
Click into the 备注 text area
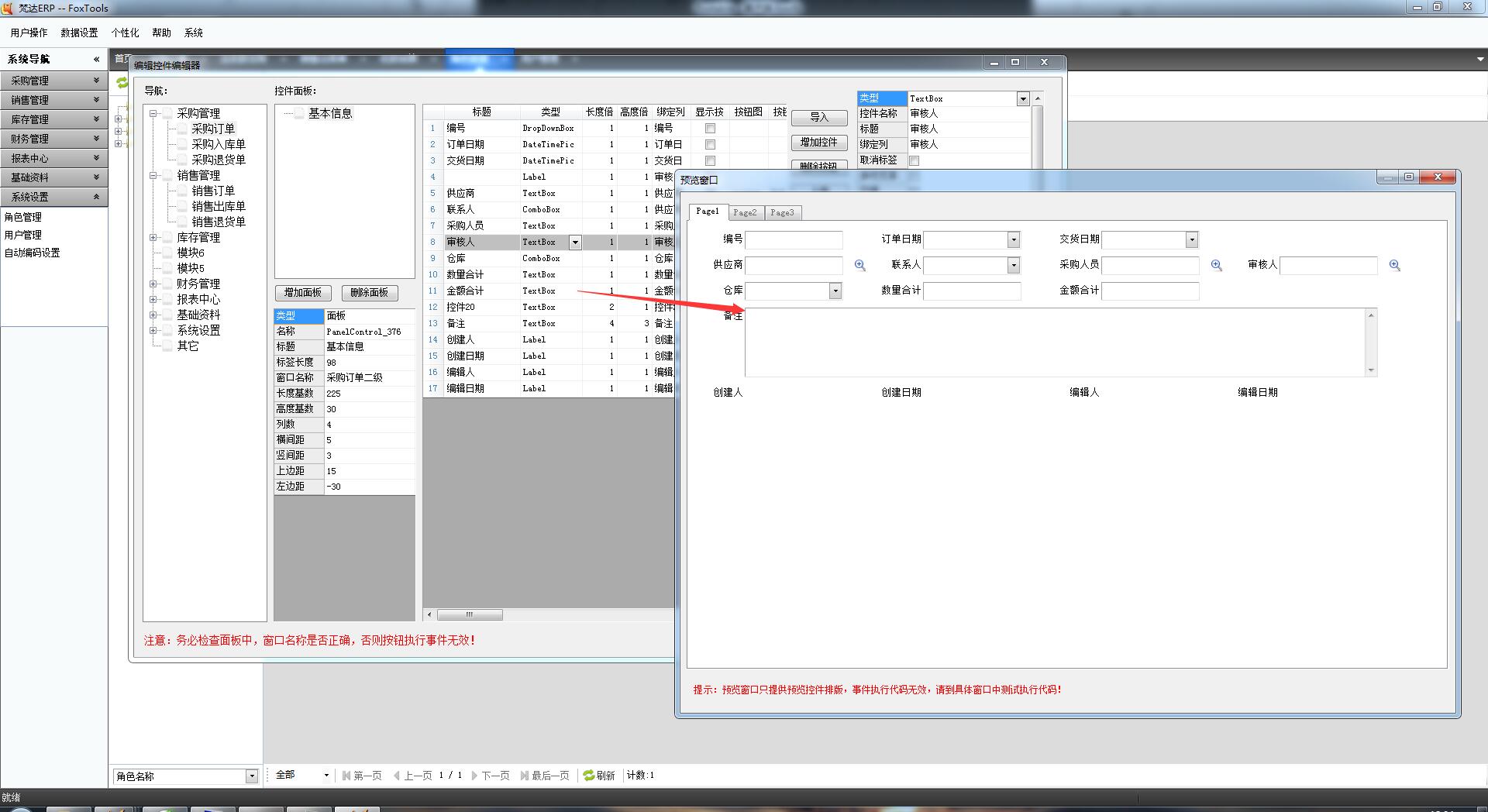point(1054,342)
